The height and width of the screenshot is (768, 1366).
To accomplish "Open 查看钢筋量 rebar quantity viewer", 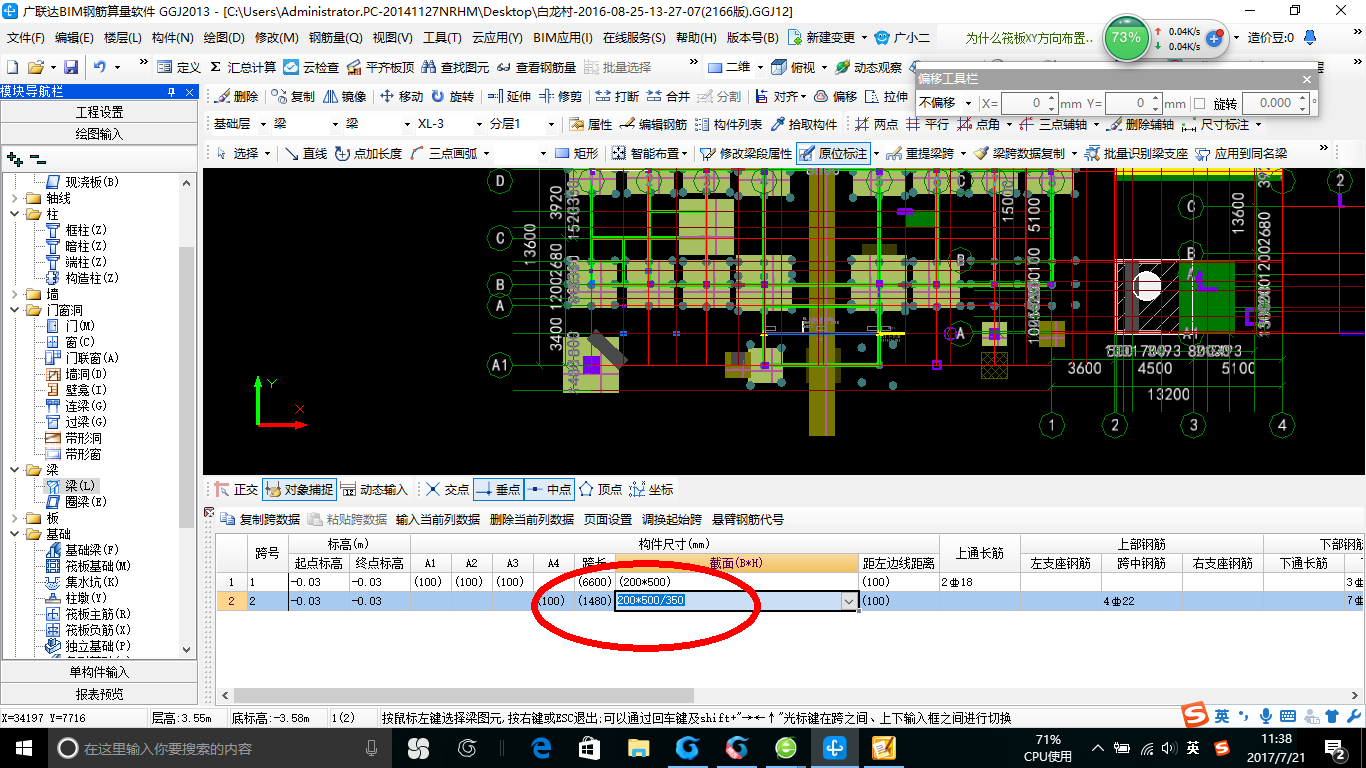I will tap(536, 67).
